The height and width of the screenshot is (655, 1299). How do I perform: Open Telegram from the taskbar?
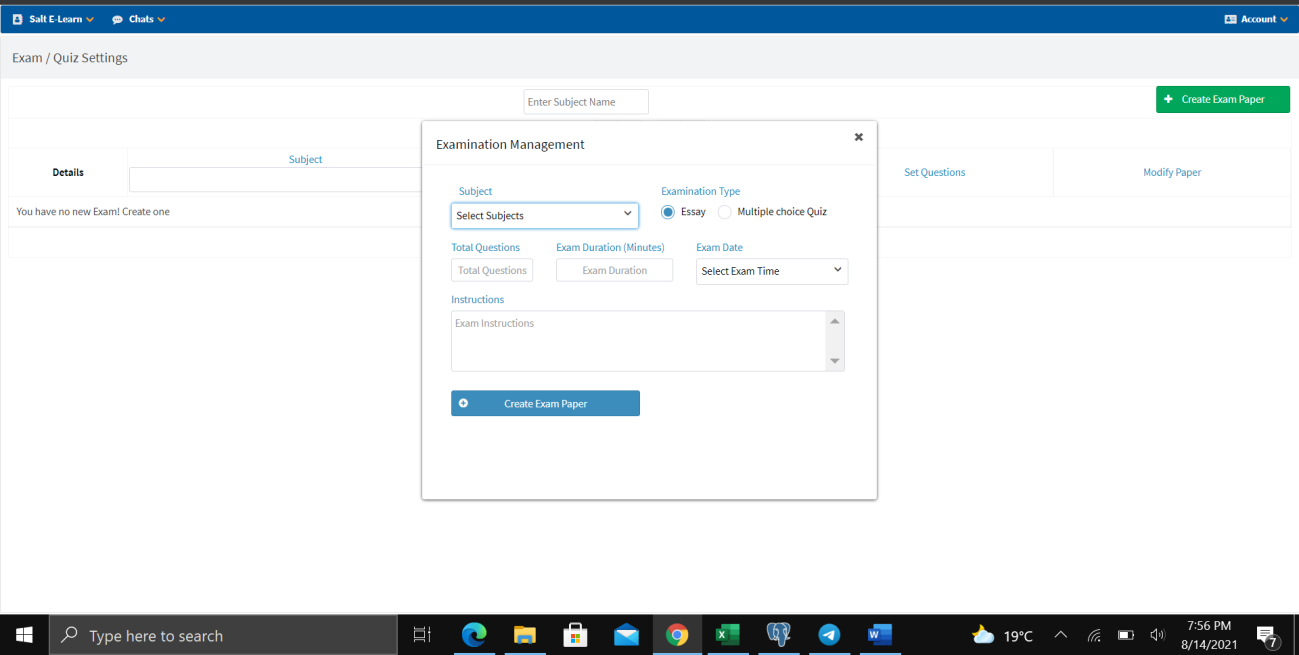[829, 634]
